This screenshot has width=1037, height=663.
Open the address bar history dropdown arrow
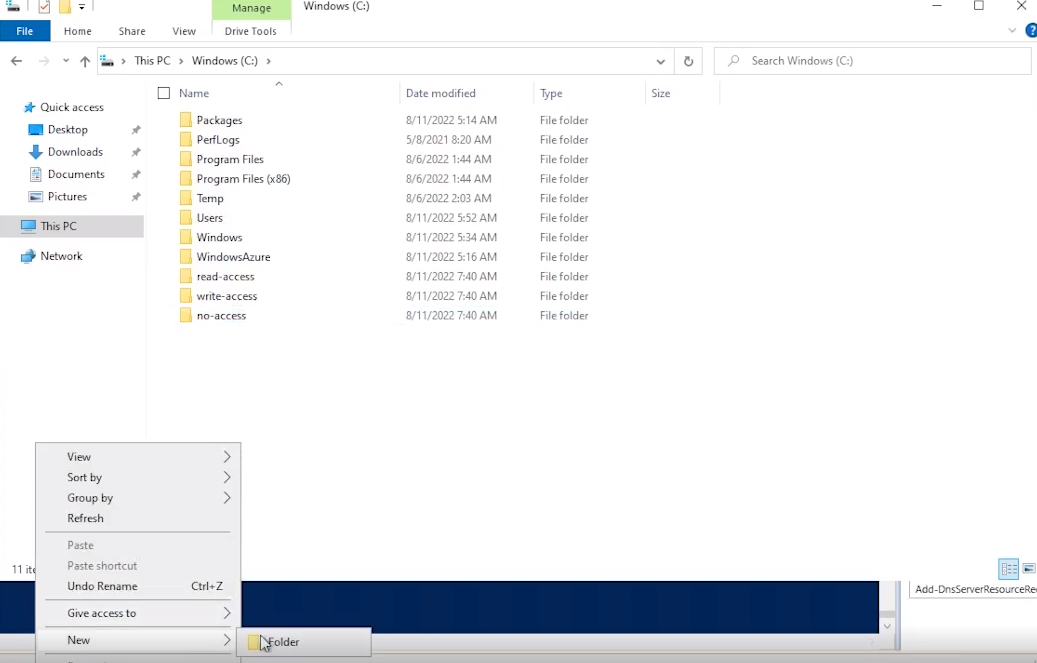pos(660,60)
